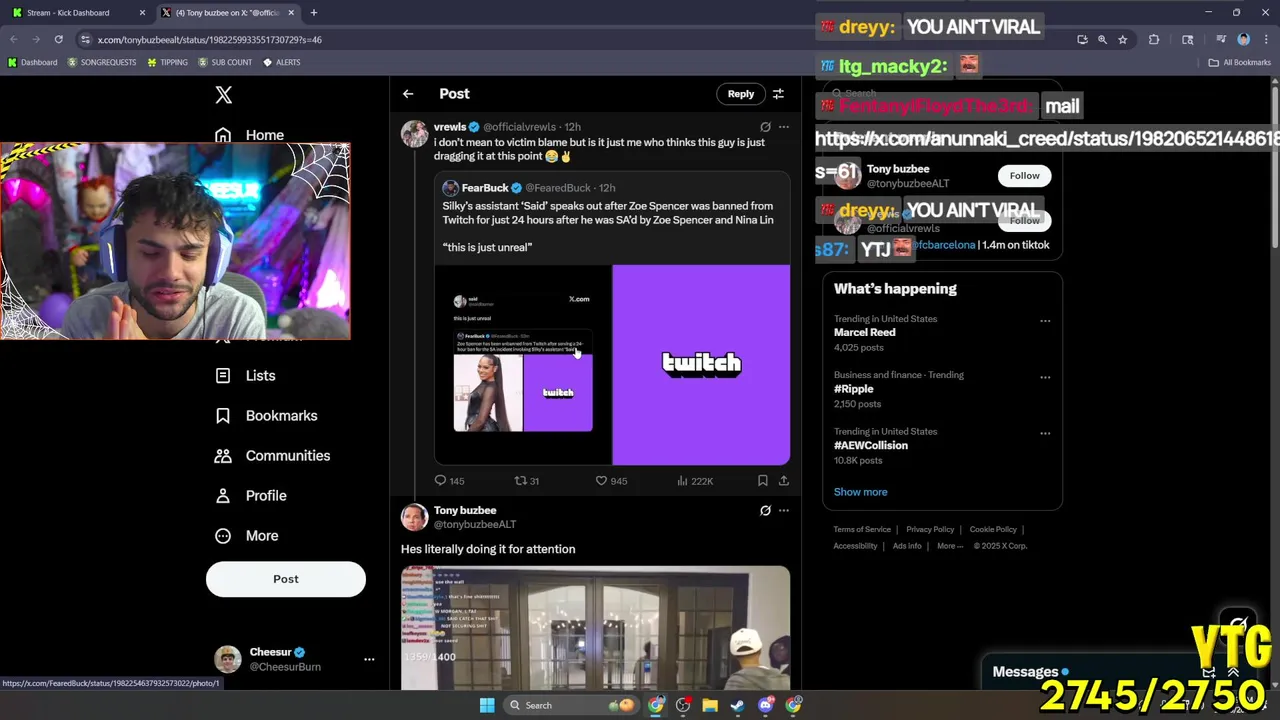Image resolution: width=1280 pixels, height=720 pixels.
Task: Click the Grok icon on vrewls post
Action: coord(765,127)
